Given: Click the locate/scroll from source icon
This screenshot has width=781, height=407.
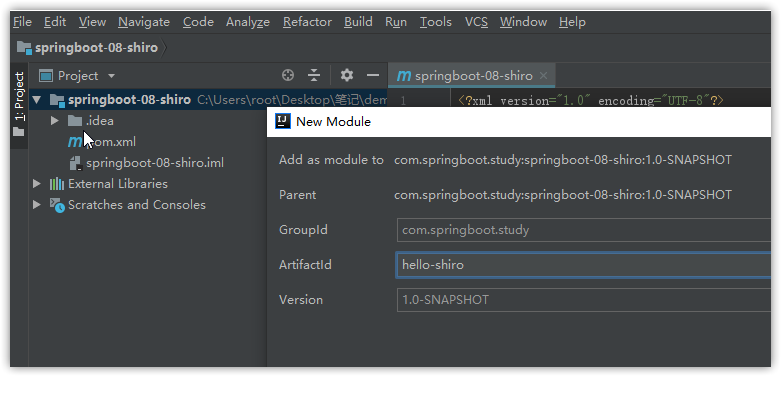Looking at the screenshot, I should coord(288,75).
